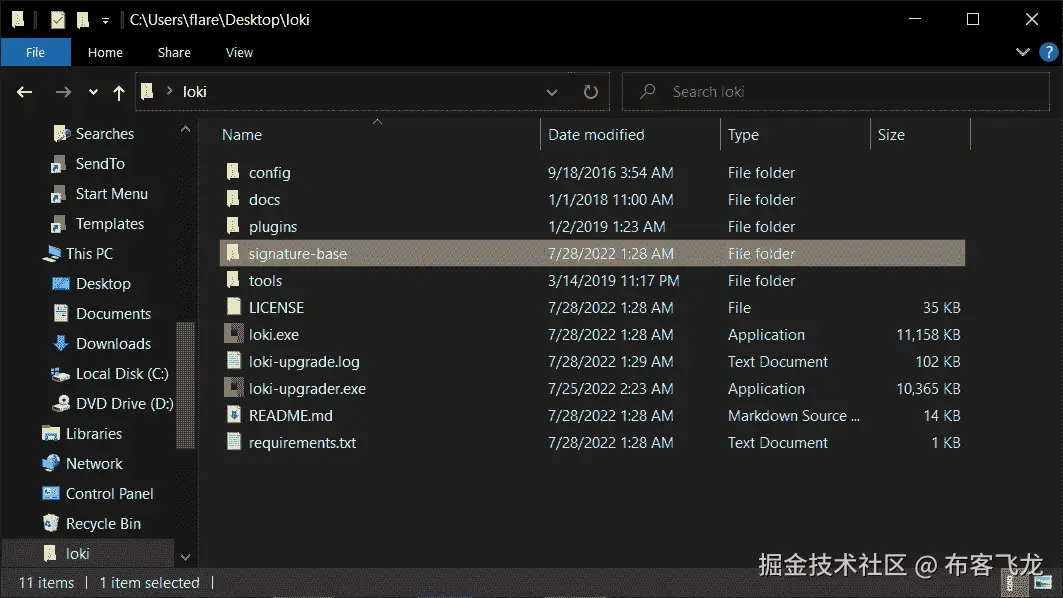Toggle sort order on the Name column
The height and width of the screenshot is (598, 1063).
[x=240, y=134]
